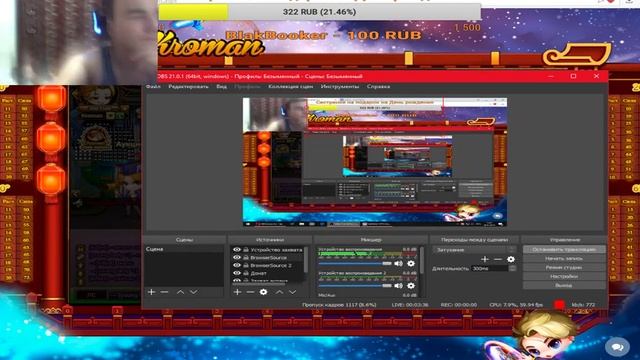Click Начать запись to start recording

point(564,258)
